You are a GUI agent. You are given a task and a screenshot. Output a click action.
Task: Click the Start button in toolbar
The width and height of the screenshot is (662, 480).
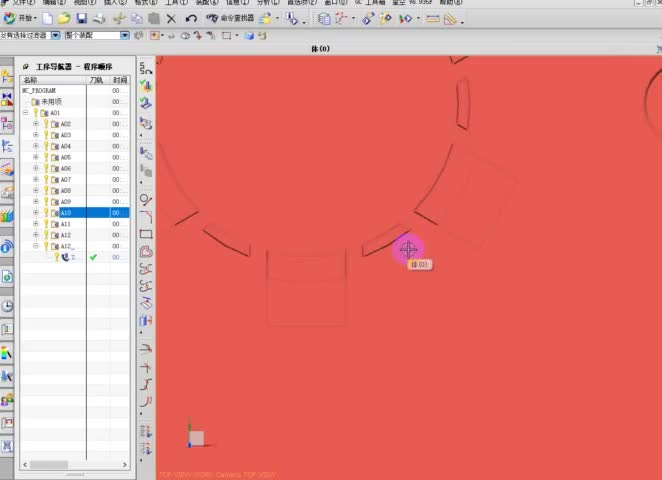tap(20, 18)
